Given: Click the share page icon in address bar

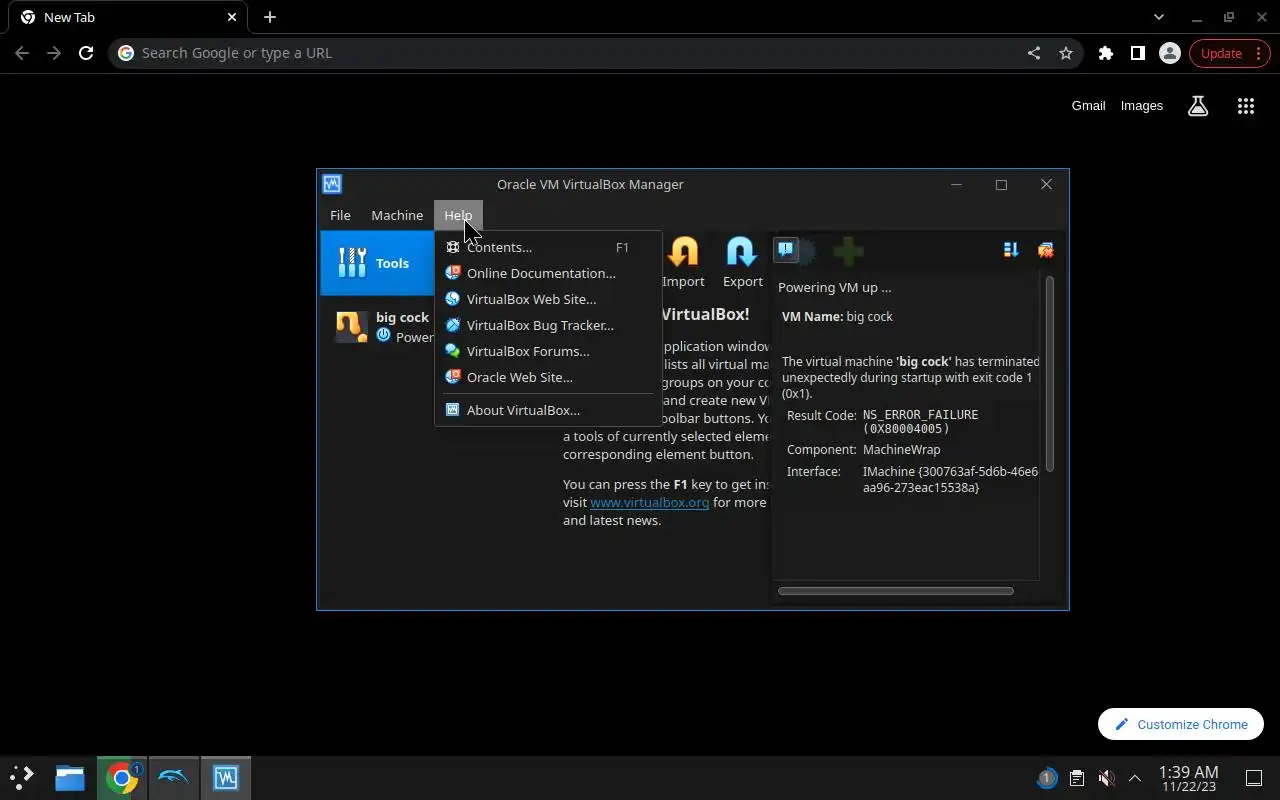Looking at the screenshot, I should tap(1034, 53).
